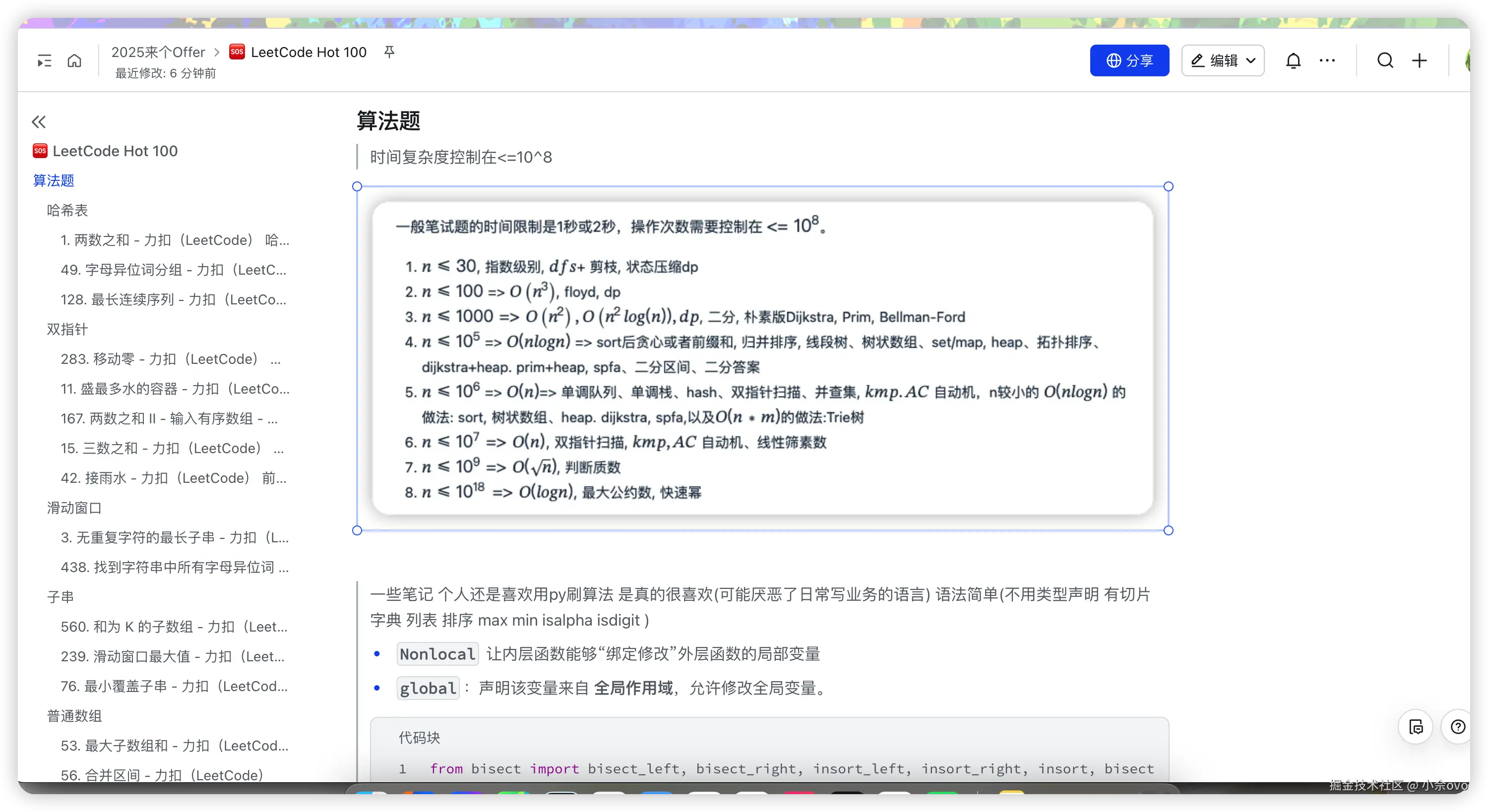The width and height of the screenshot is (1488, 812).
Task: Go home using the house icon
Action: [x=74, y=60]
